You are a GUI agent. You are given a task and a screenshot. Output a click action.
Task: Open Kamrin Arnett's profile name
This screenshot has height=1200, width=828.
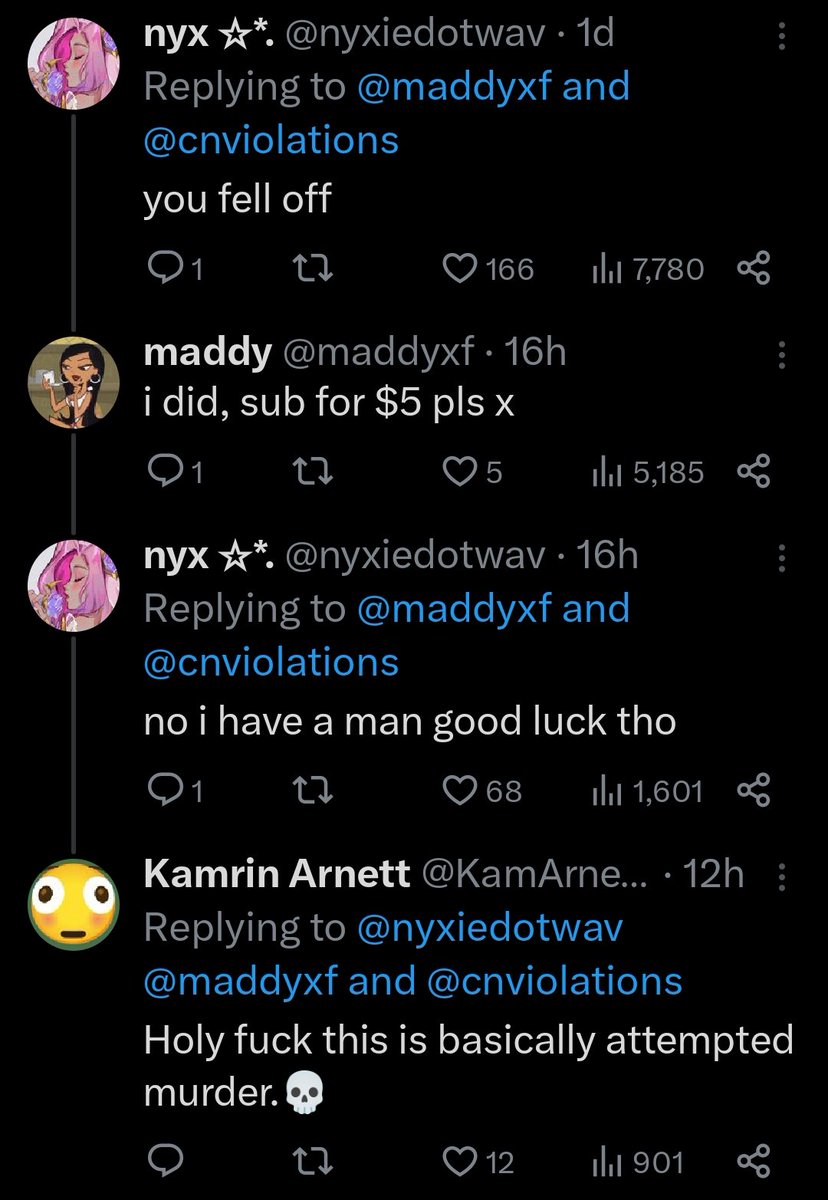click(277, 875)
